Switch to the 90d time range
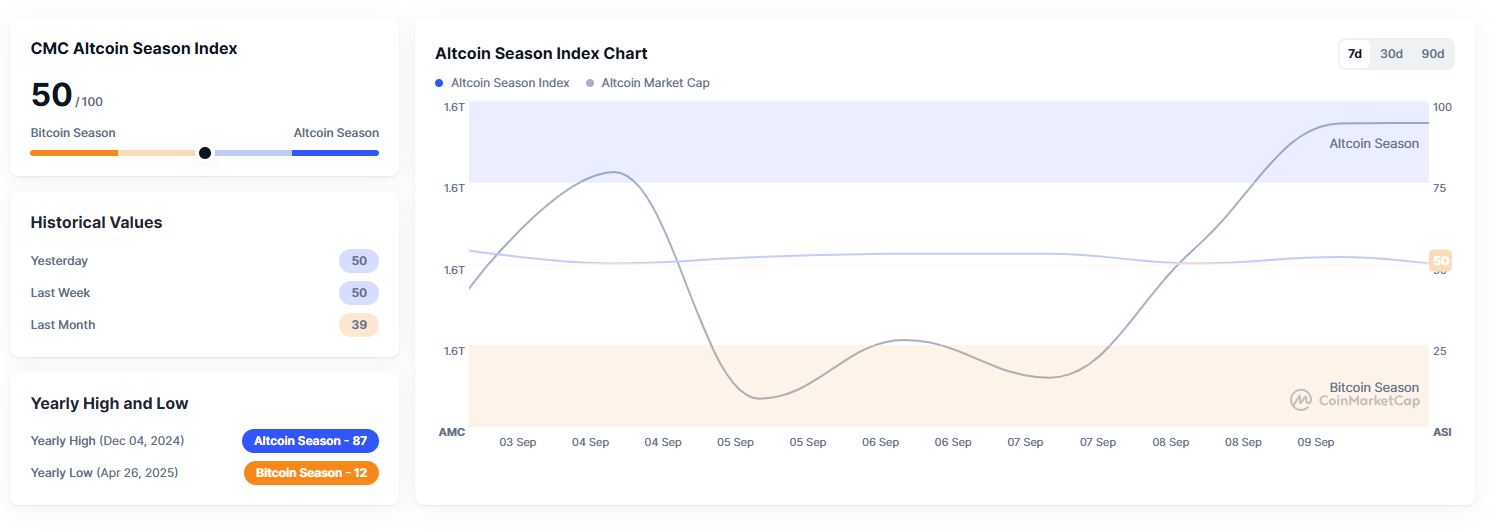Image resolution: width=1491 pixels, height=531 pixels. (x=1433, y=54)
